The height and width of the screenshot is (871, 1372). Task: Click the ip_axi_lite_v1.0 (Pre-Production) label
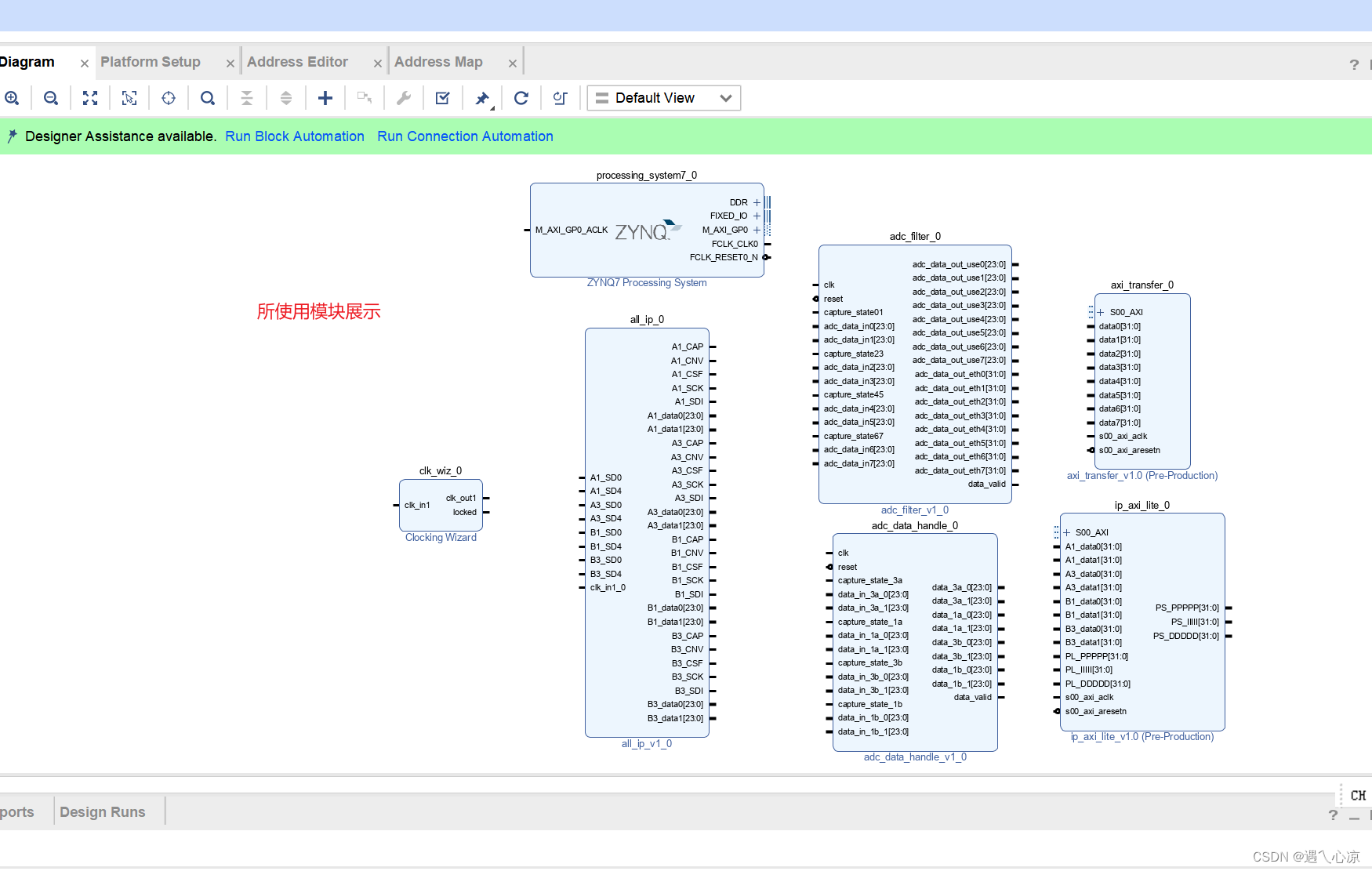(x=1142, y=736)
